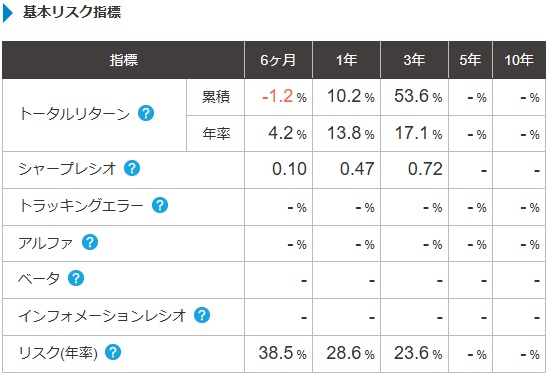Open help for インフォメーションレシオ
This screenshot has height=375, width=547.
[202, 315]
